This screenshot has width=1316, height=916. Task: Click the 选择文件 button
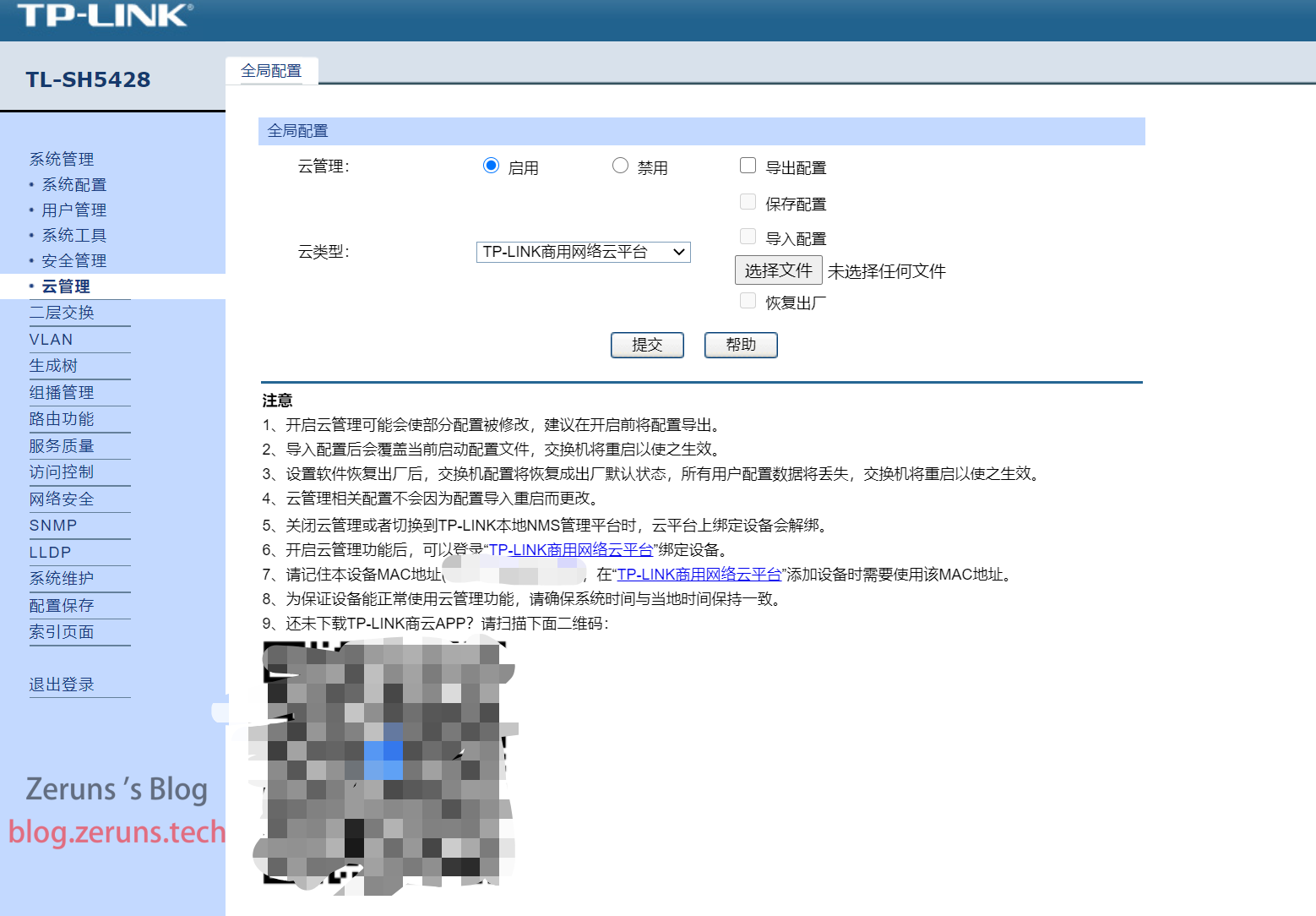tap(779, 270)
